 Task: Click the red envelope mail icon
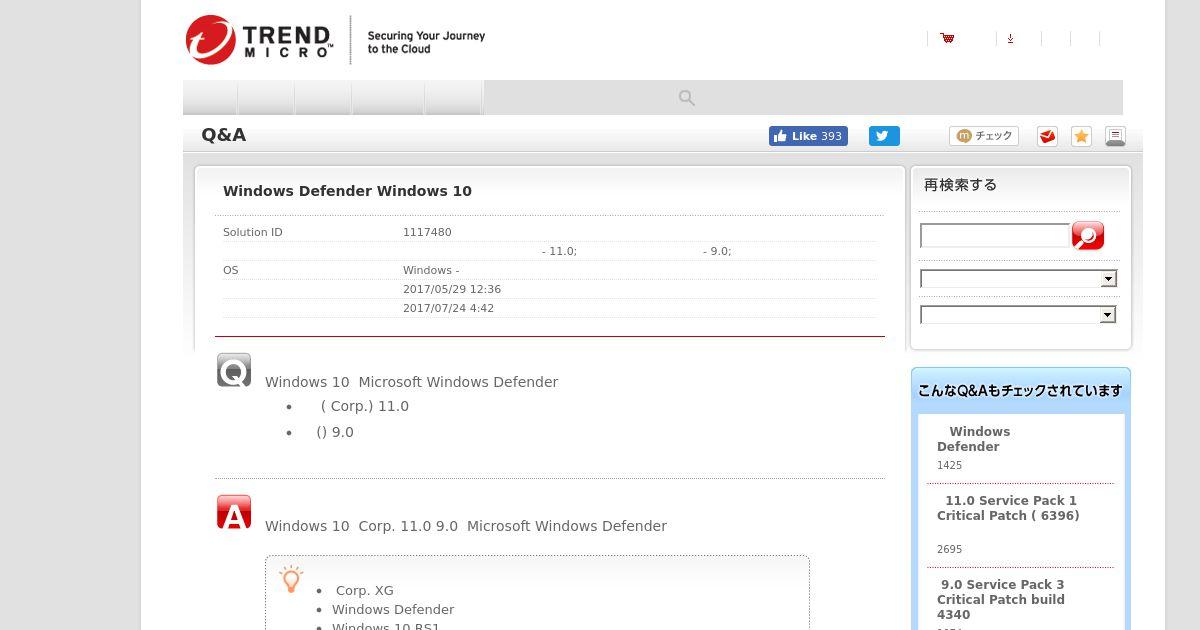[x=1047, y=136]
